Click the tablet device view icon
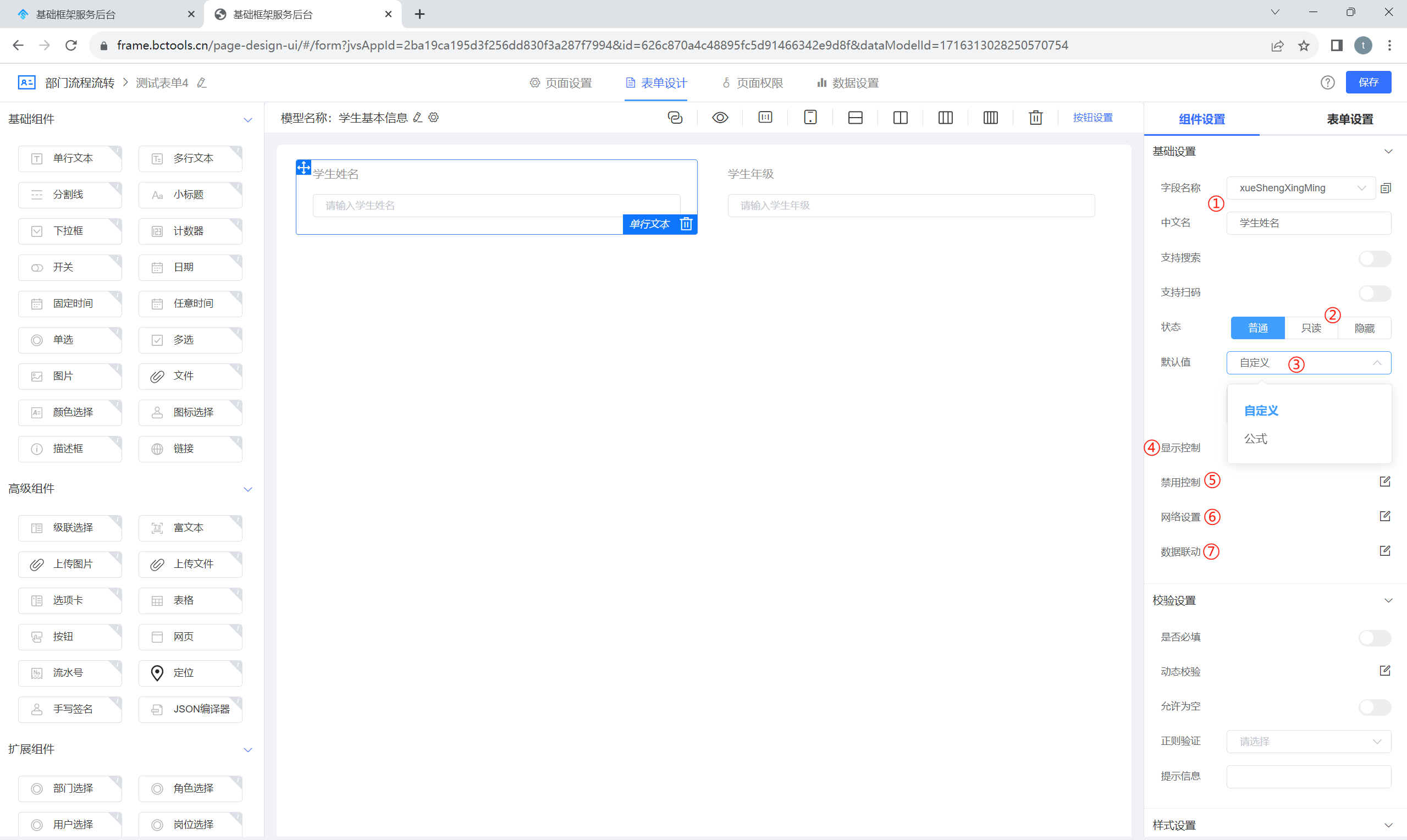This screenshot has height=840, width=1407. tap(810, 118)
